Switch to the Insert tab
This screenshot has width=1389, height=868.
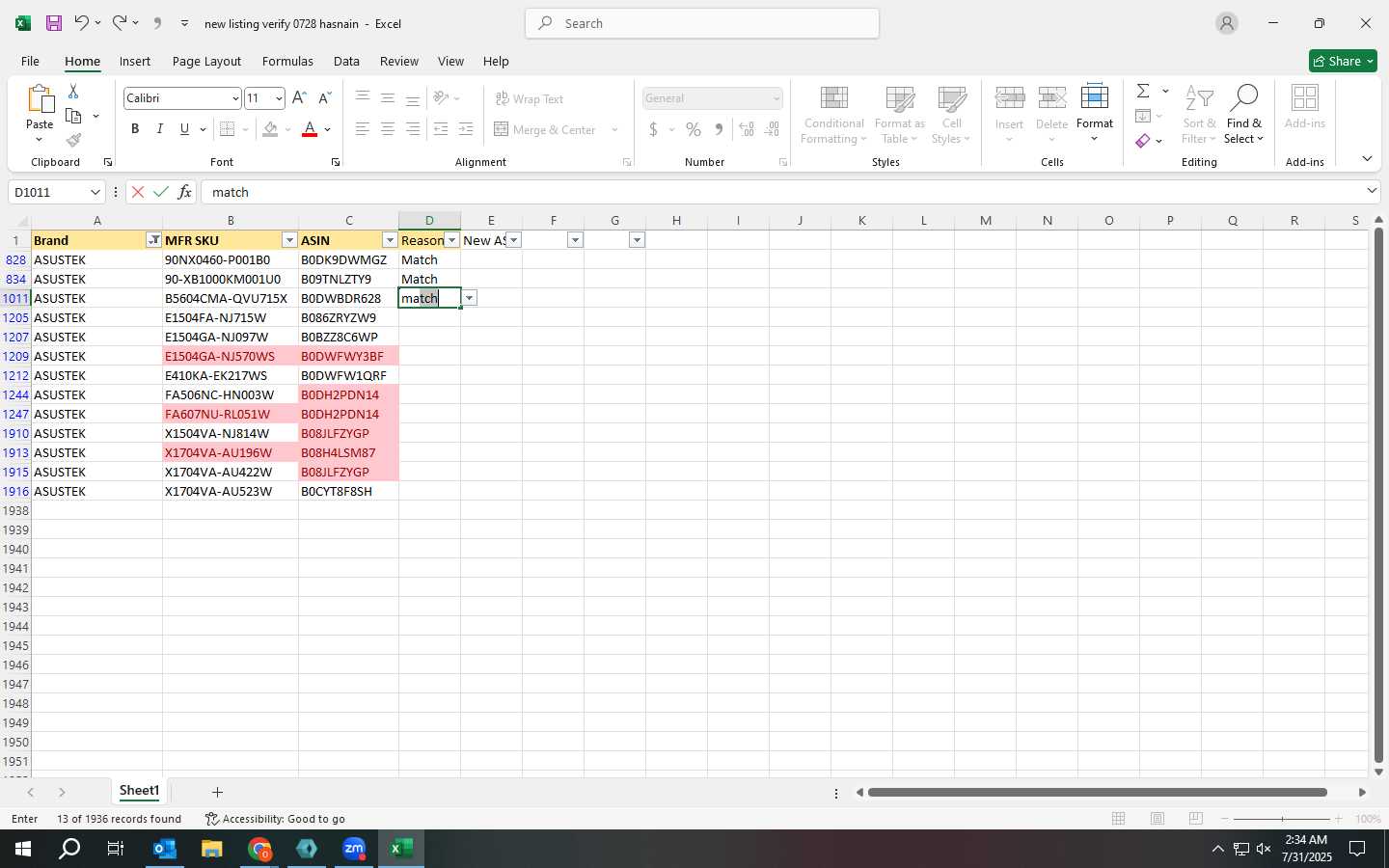click(x=135, y=61)
